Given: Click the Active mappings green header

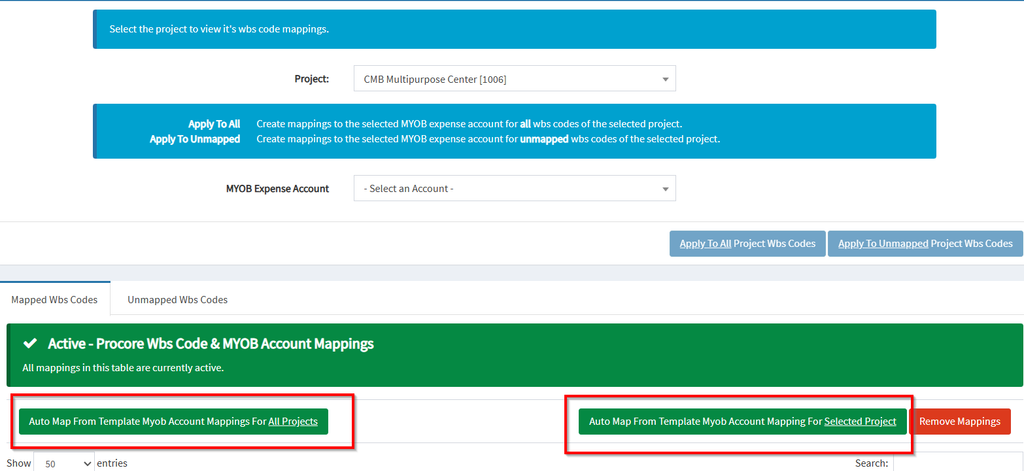Looking at the screenshot, I should click(x=513, y=355).
